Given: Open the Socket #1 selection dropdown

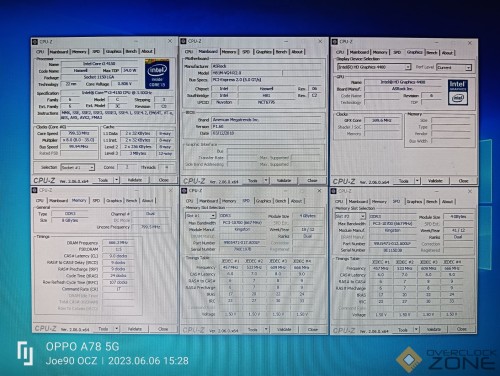Looking at the screenshot, I should (x=91, y=167).
